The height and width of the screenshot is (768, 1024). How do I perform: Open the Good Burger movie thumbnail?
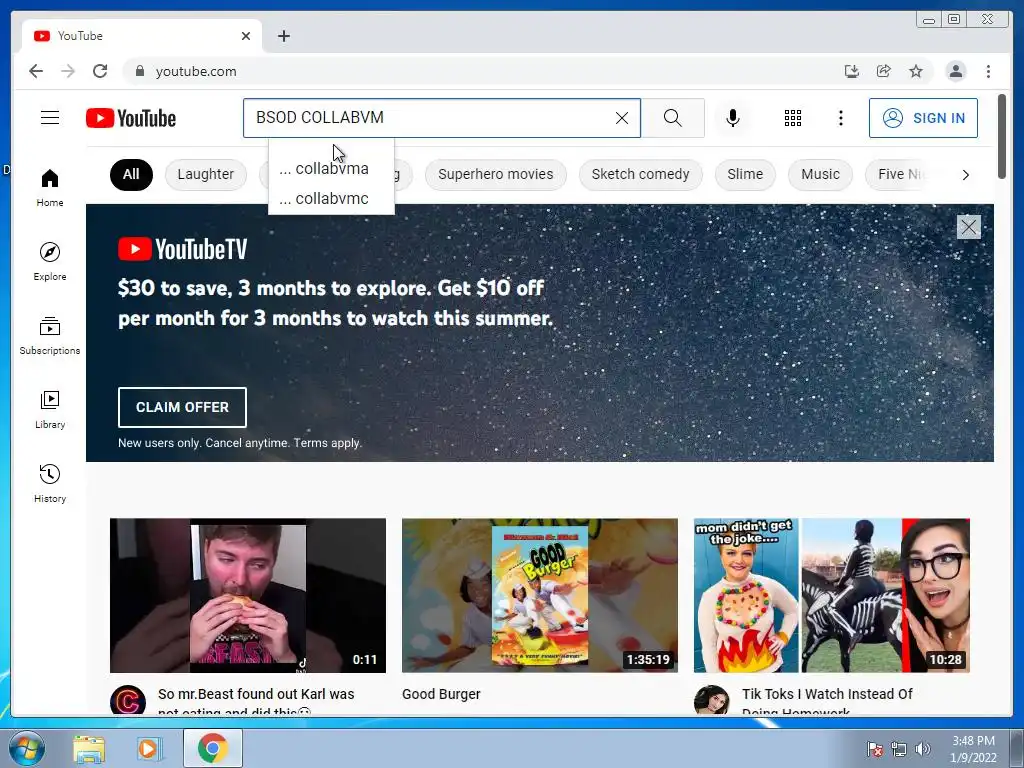coord(539,595)
